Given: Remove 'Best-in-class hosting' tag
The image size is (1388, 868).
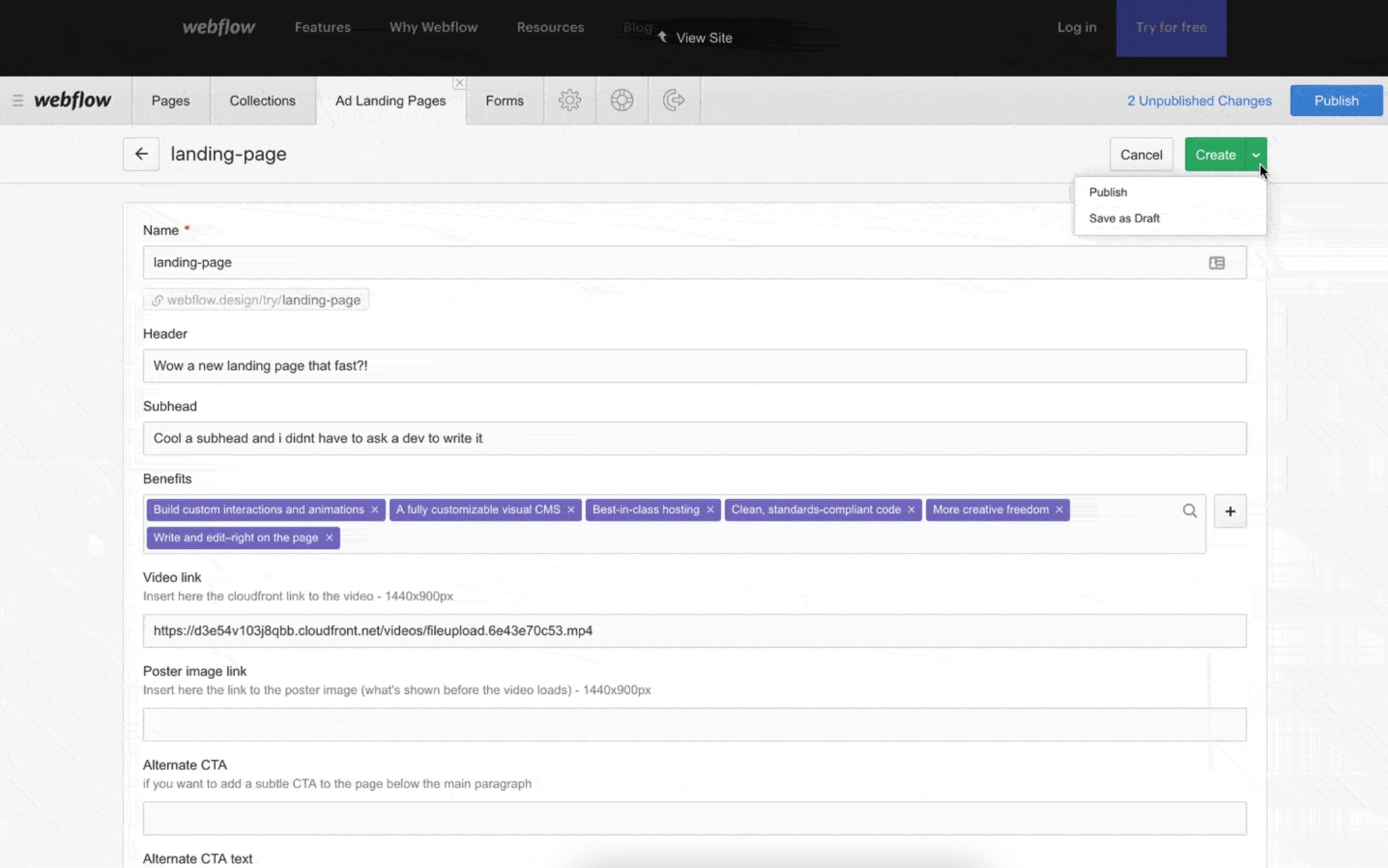Looking at the screenshot, I should pos(710,510).
